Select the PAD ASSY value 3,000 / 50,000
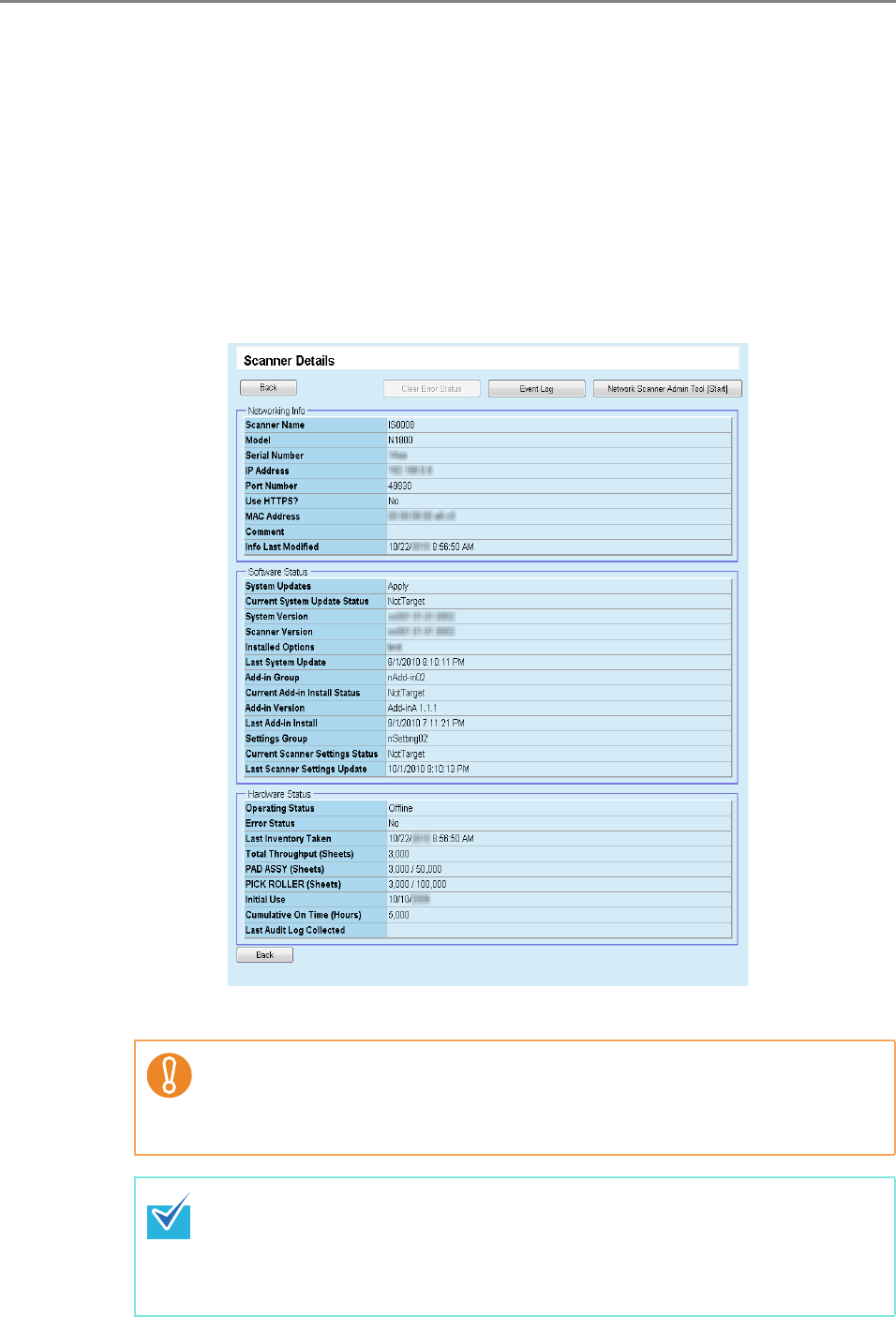Image resolution: width=896 pixels, height=1317 pixels. point(415,869)
